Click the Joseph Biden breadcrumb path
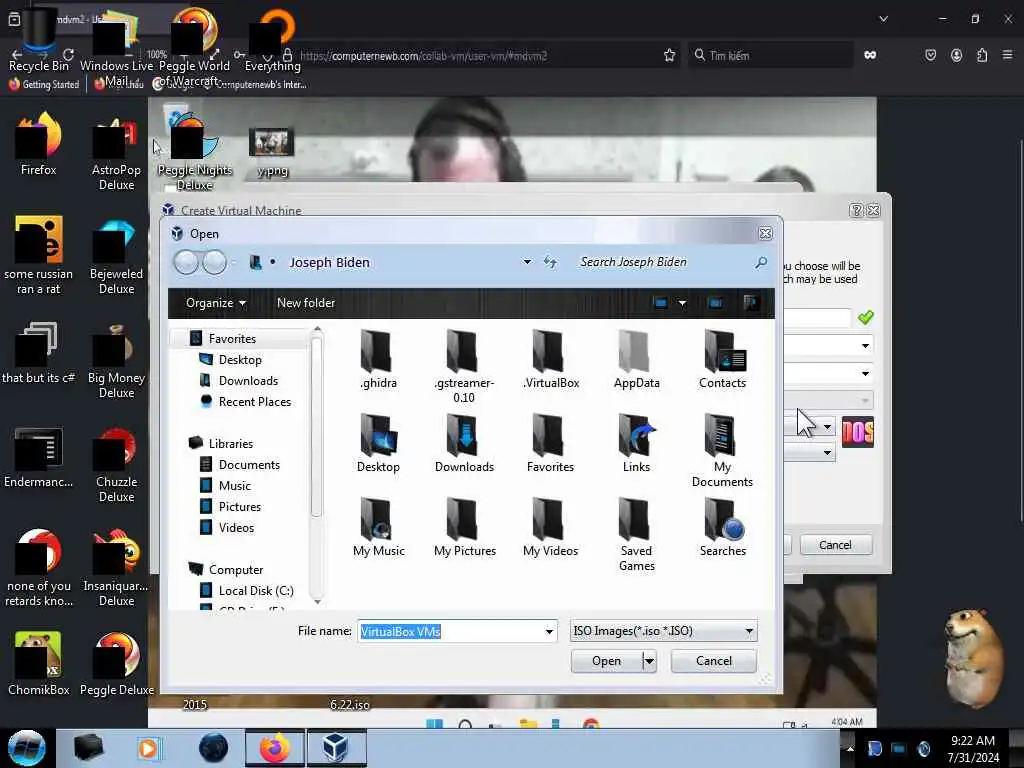Screen dimensions: 1024x768 coord(329,263)
